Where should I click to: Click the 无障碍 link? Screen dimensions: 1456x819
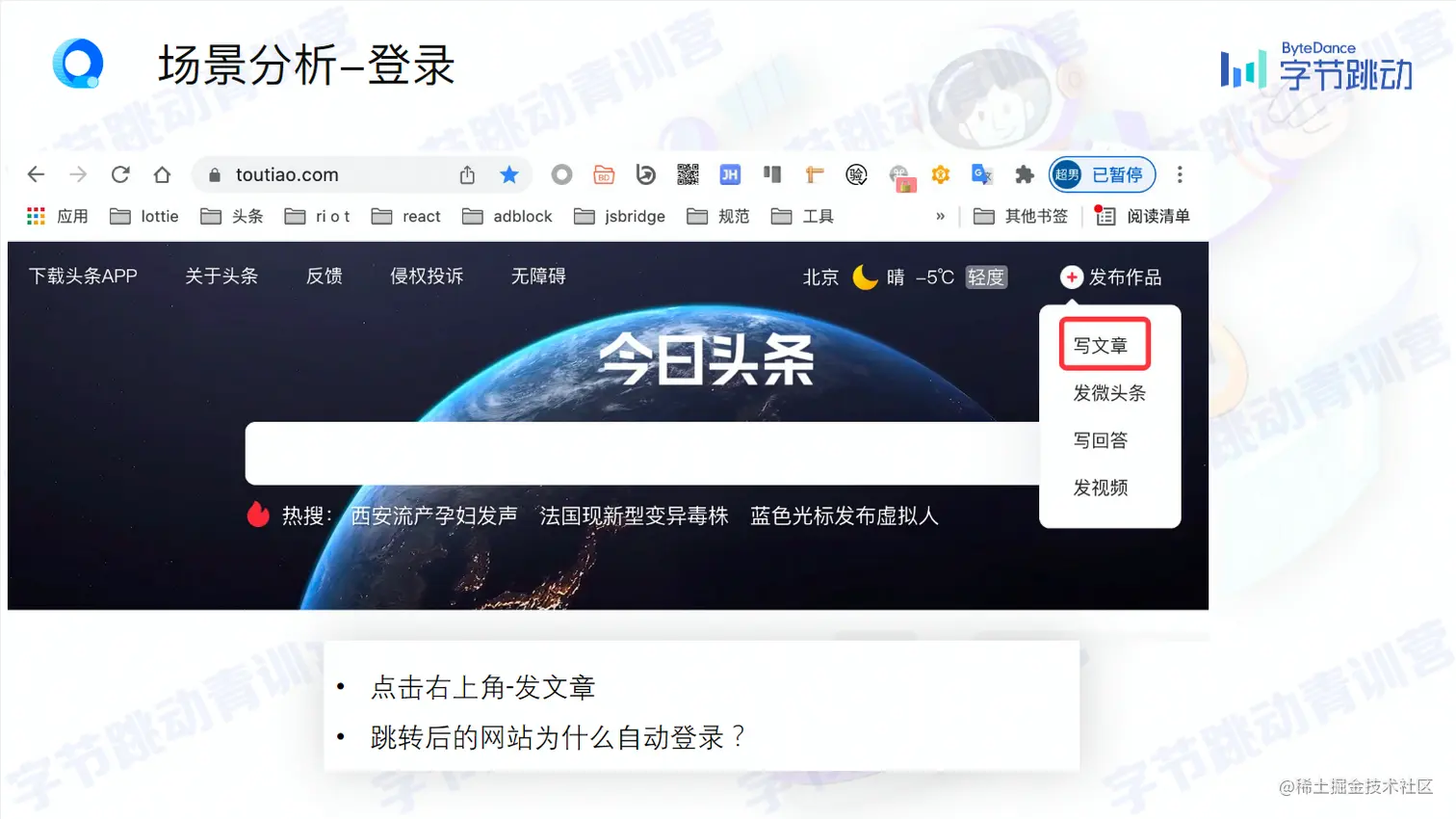coord(538,277)
